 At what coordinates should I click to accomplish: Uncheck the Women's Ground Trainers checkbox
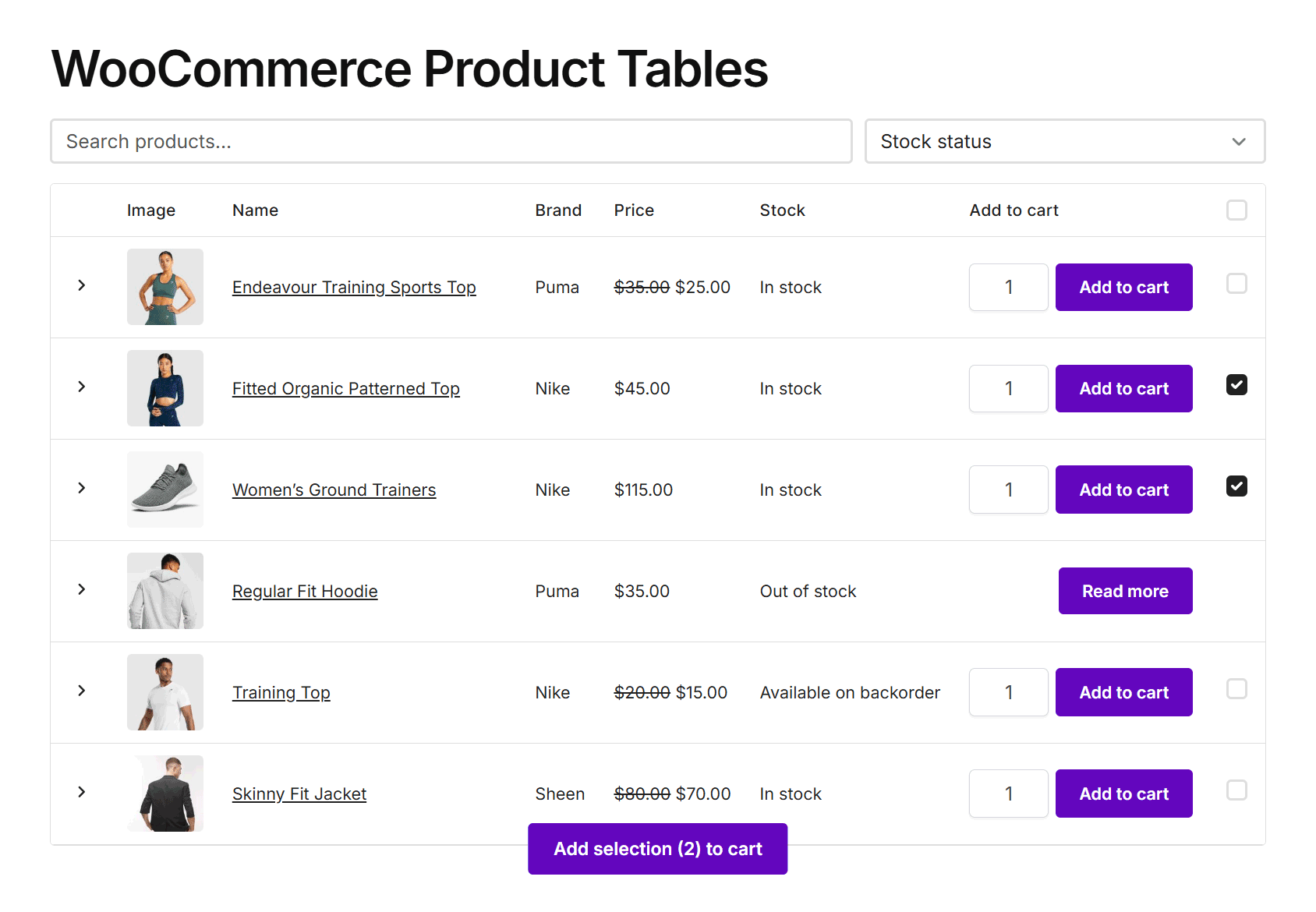[1236, 486]
